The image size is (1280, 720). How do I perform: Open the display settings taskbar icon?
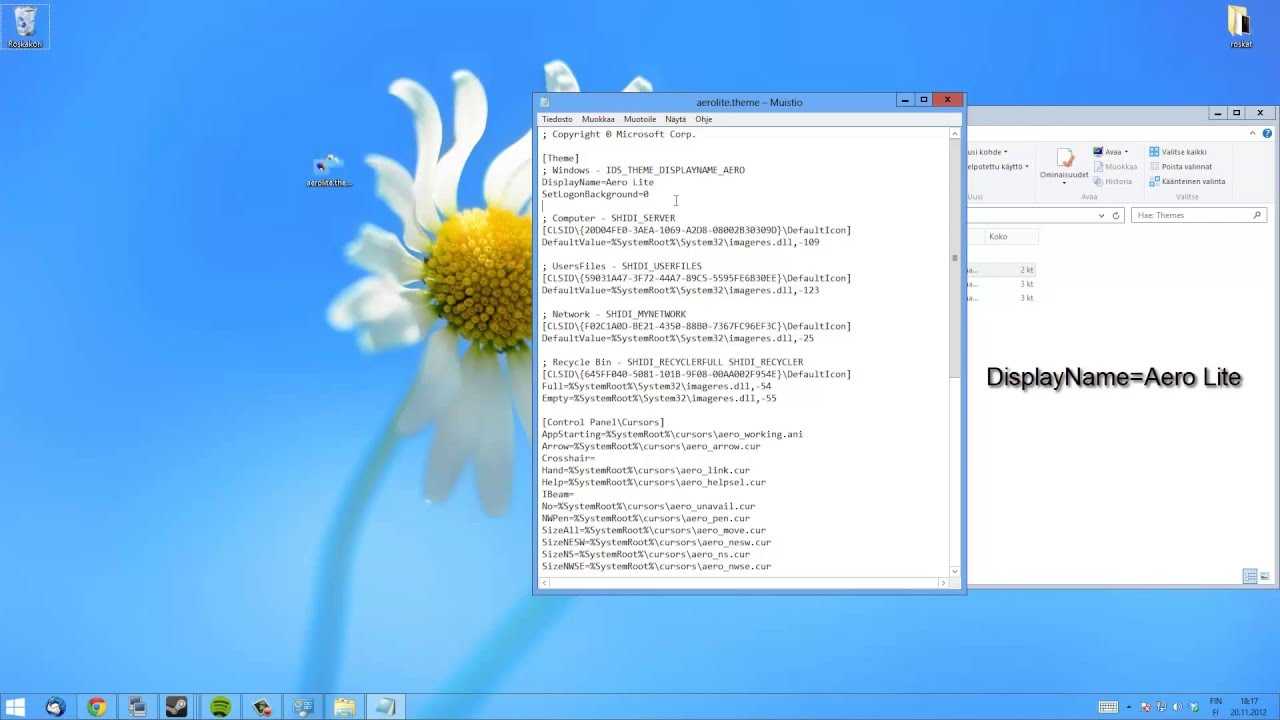point(303,707)
